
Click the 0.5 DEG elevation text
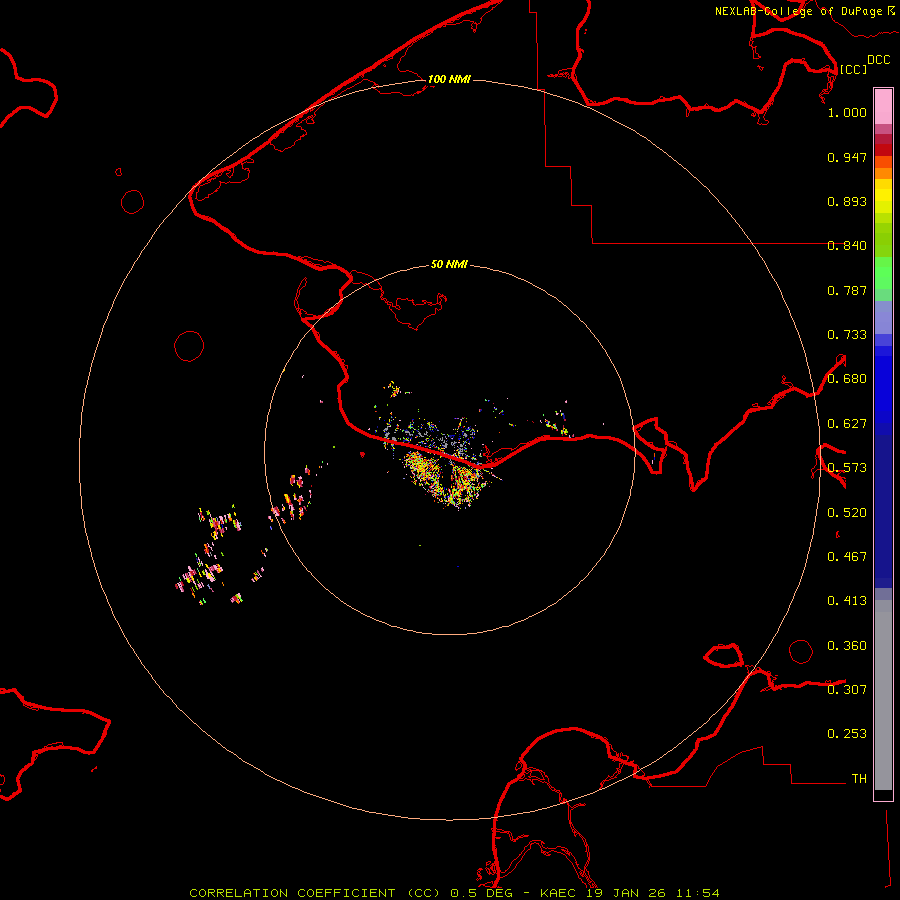coord(481,893)
